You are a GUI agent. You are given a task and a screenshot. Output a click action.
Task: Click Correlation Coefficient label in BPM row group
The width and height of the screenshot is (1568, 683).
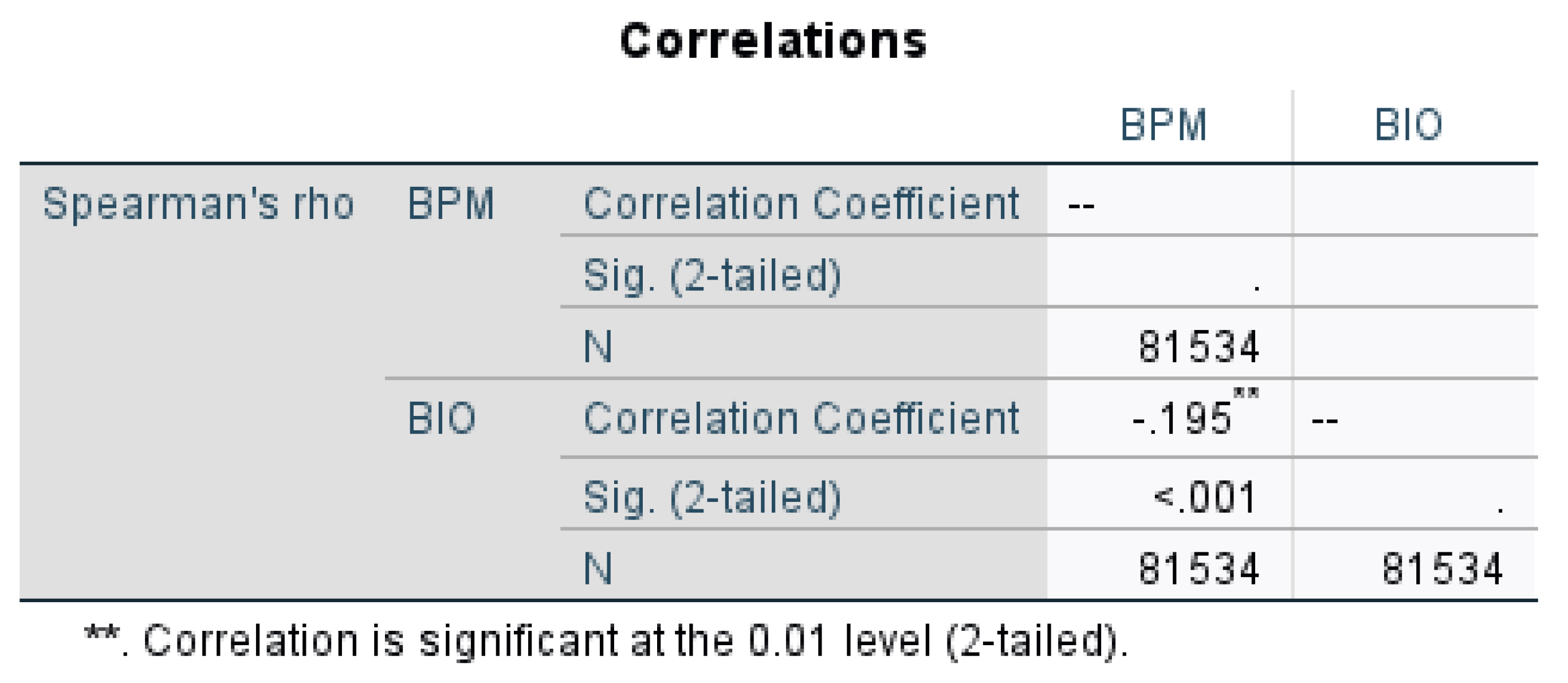(x=801, y=203)
